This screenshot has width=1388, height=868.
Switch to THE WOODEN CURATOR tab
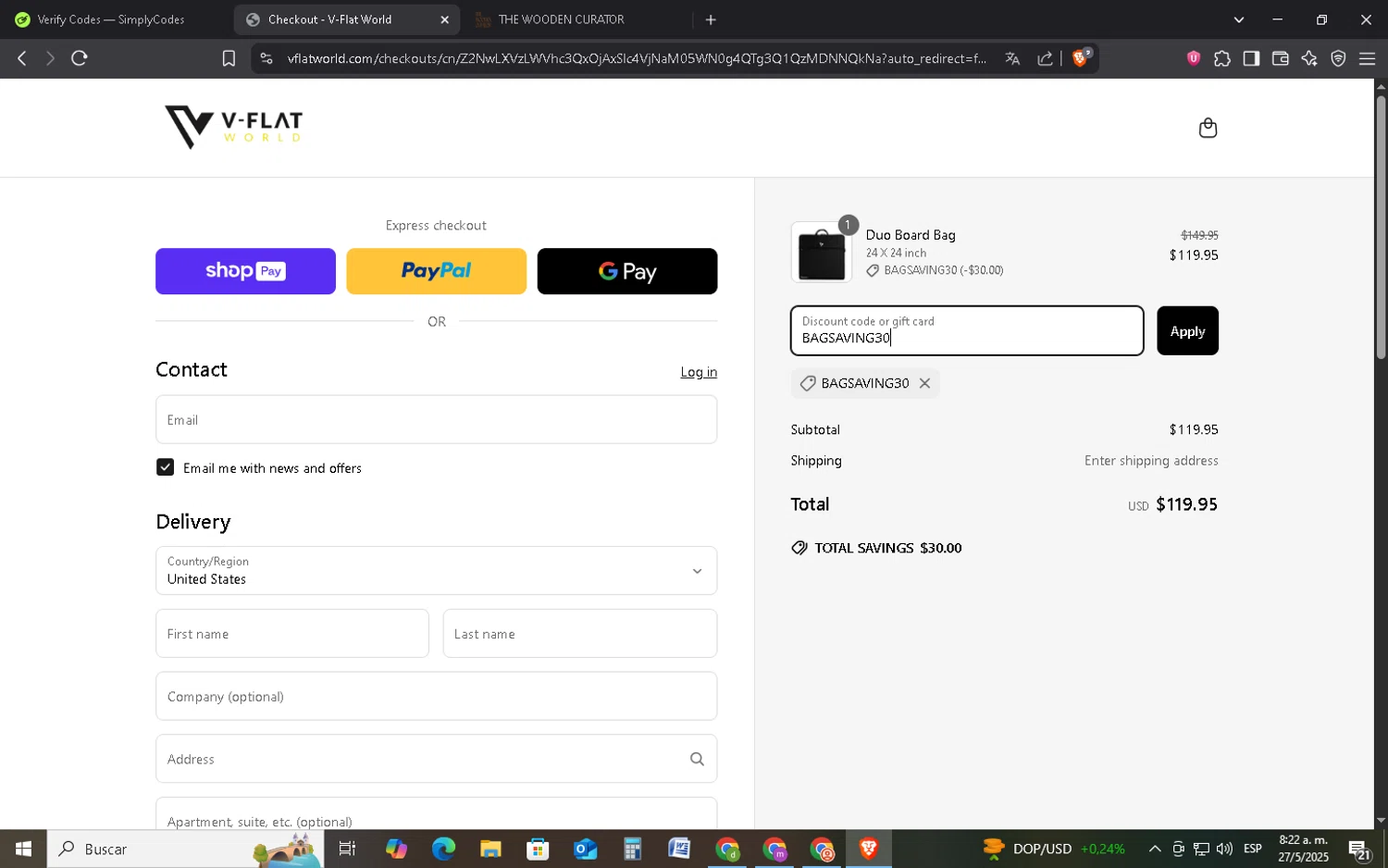tap(562, 19)
